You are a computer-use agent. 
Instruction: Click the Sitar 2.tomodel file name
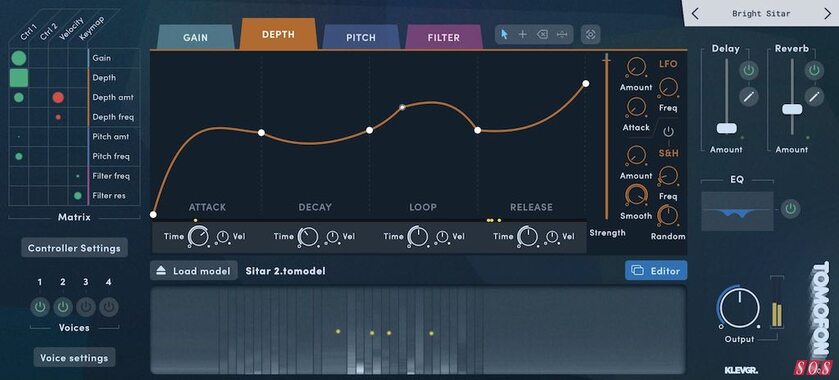[x=285, y=271]
